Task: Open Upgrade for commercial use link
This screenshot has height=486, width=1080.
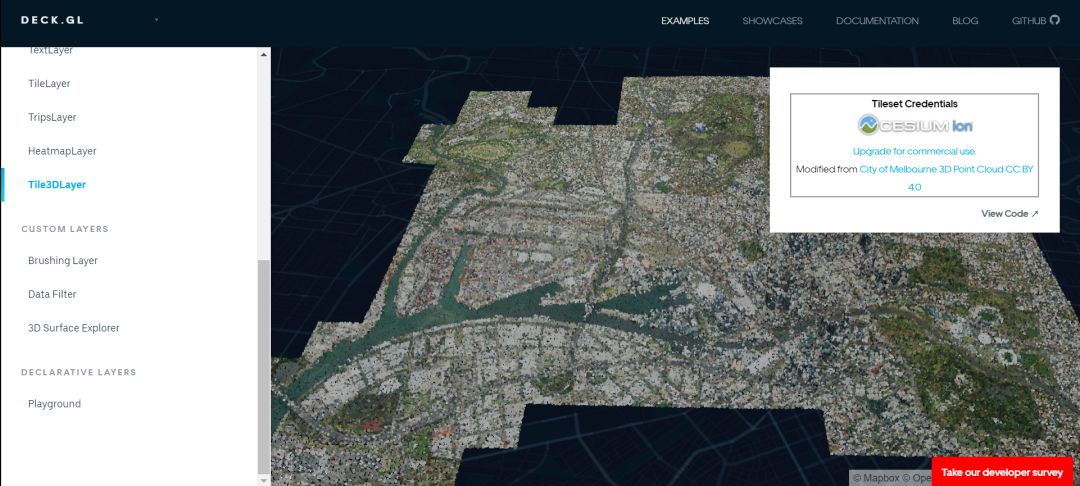Action: (x=914, y=151)
